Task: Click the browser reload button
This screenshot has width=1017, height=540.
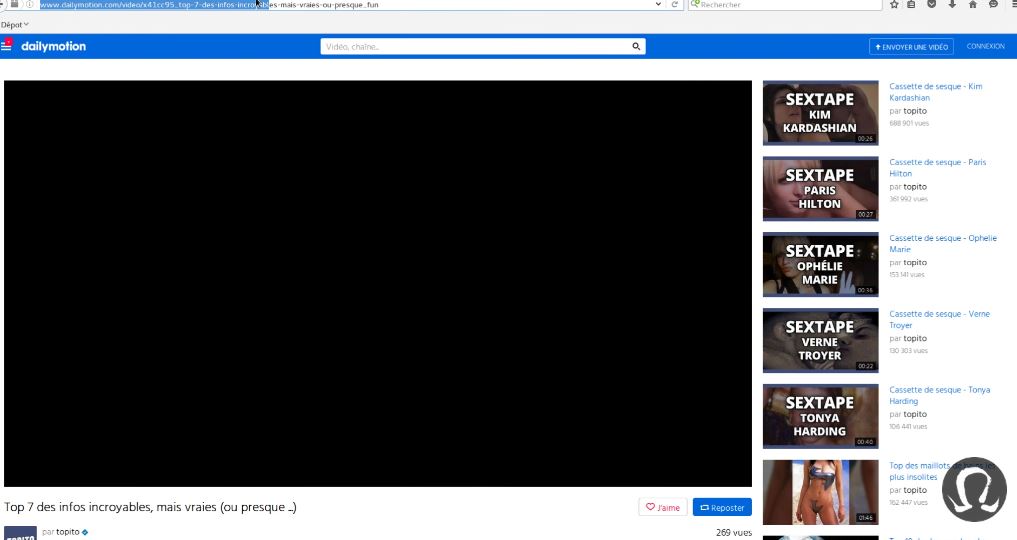Action: [675, 5]
